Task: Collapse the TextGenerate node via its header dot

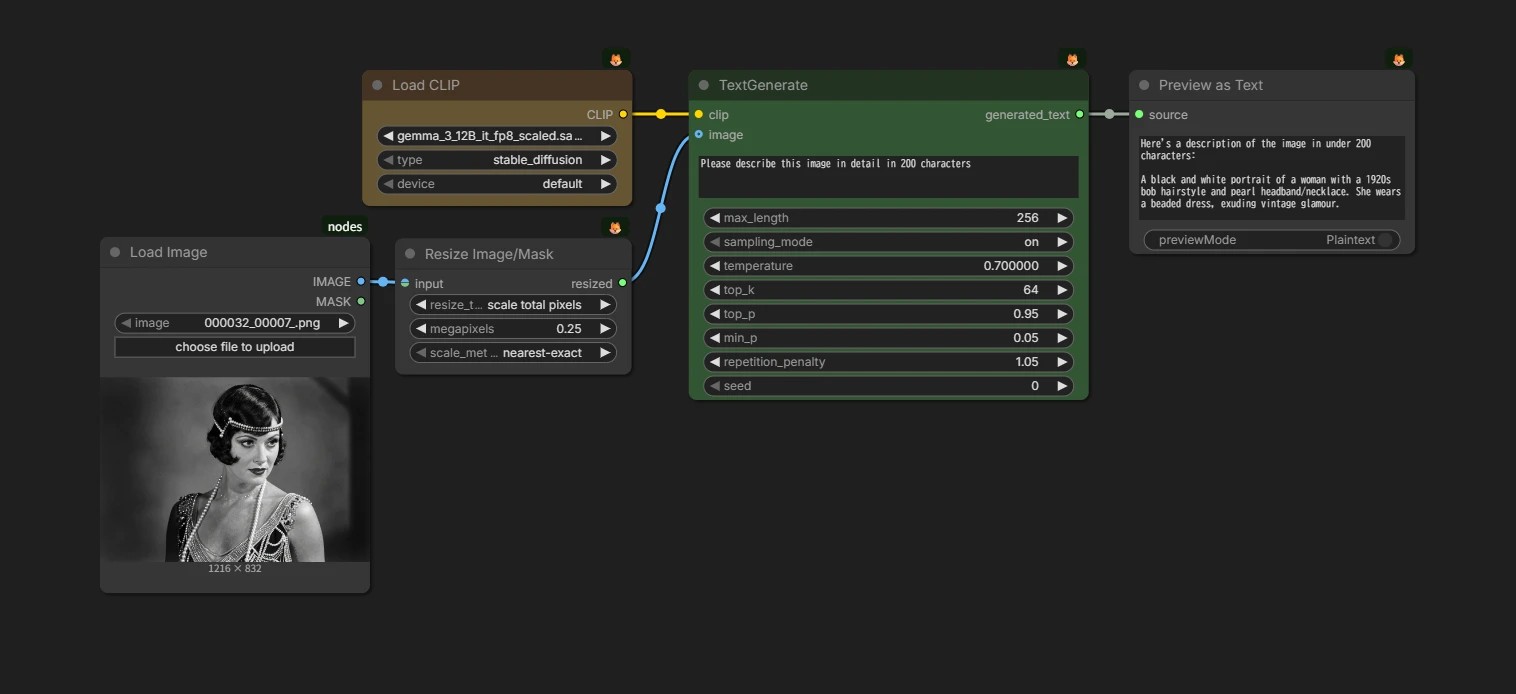Action: 704,86
